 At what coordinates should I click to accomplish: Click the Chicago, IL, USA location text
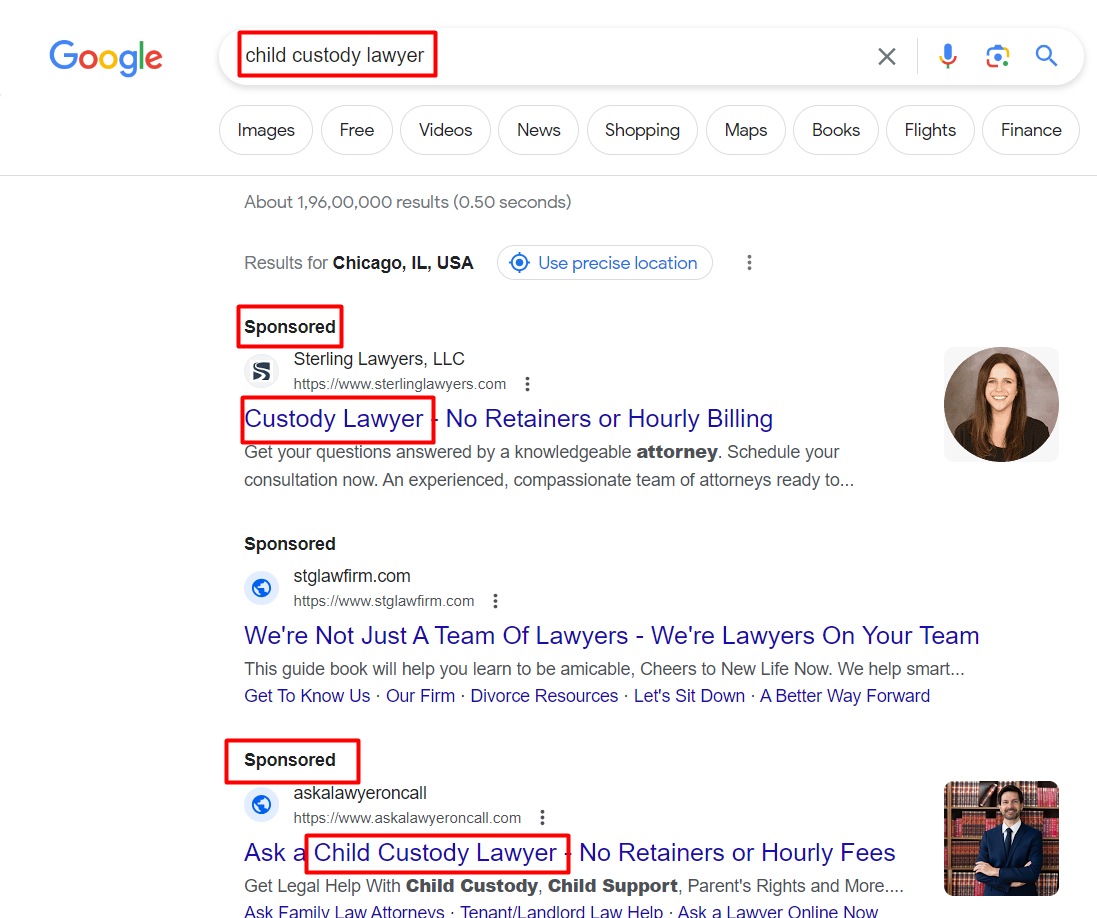pos(403,263)
